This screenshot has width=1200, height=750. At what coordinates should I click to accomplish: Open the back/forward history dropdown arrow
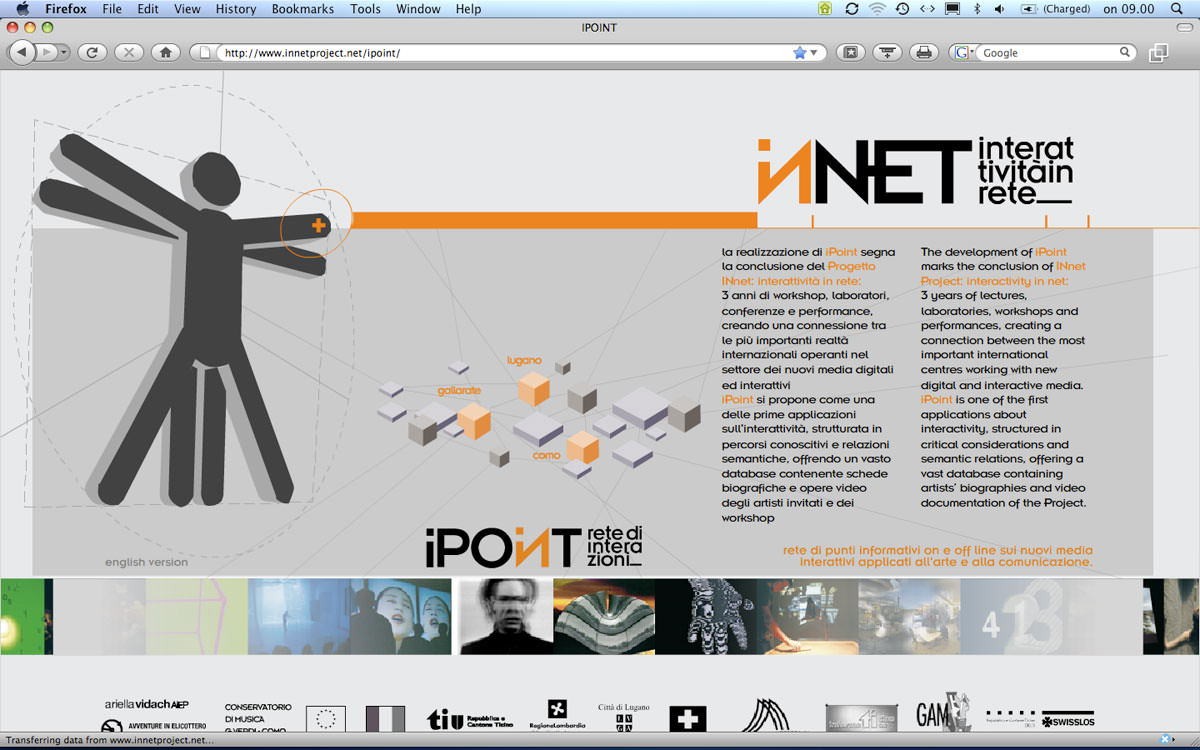tap(63, 52)
